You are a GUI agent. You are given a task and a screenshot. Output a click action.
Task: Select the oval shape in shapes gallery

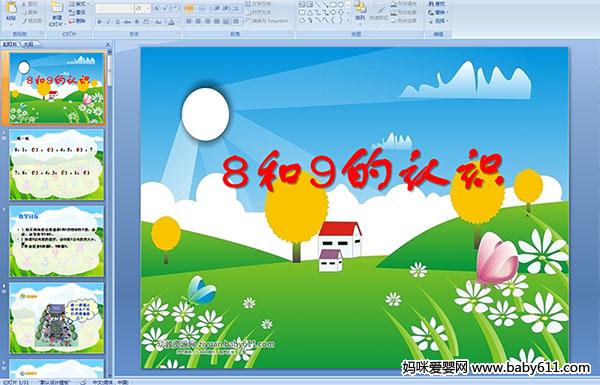341,4
